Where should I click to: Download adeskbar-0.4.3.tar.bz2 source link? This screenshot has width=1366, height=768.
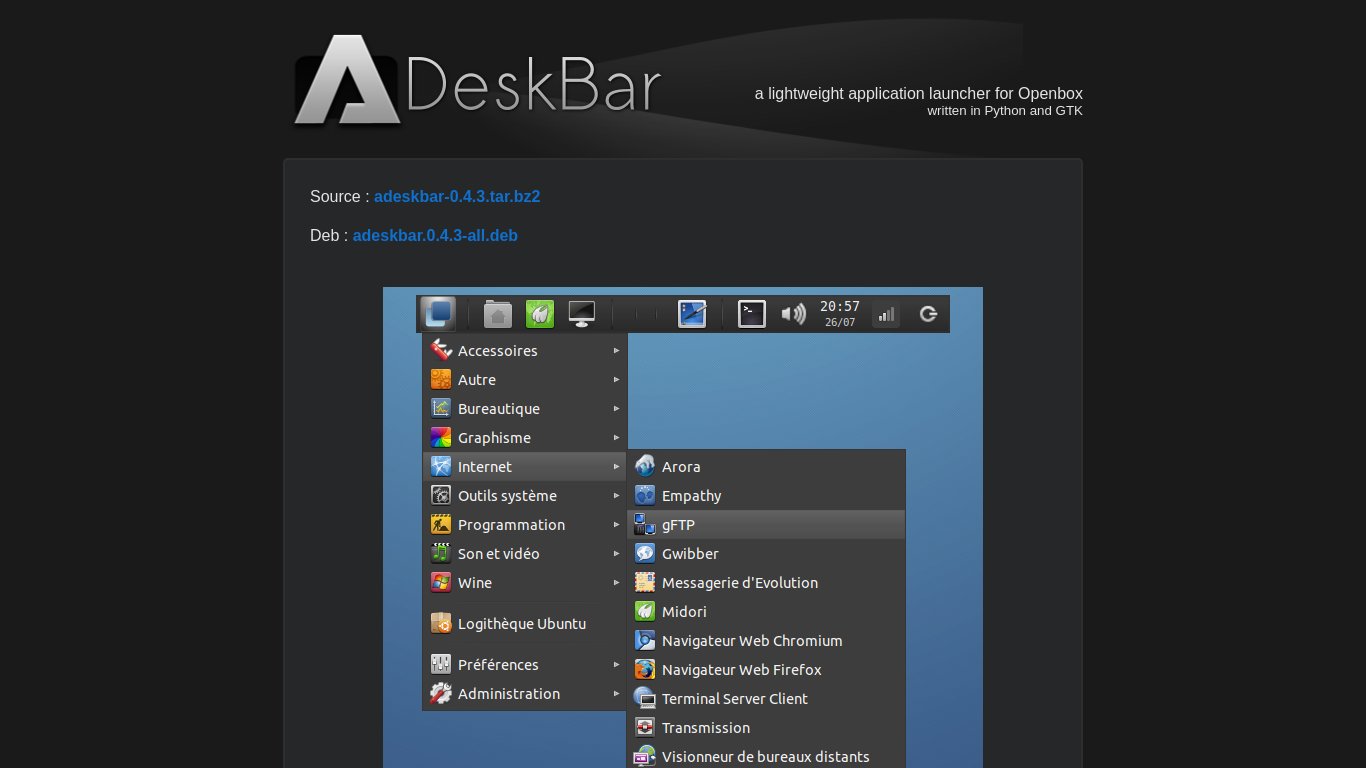[457, 197]
